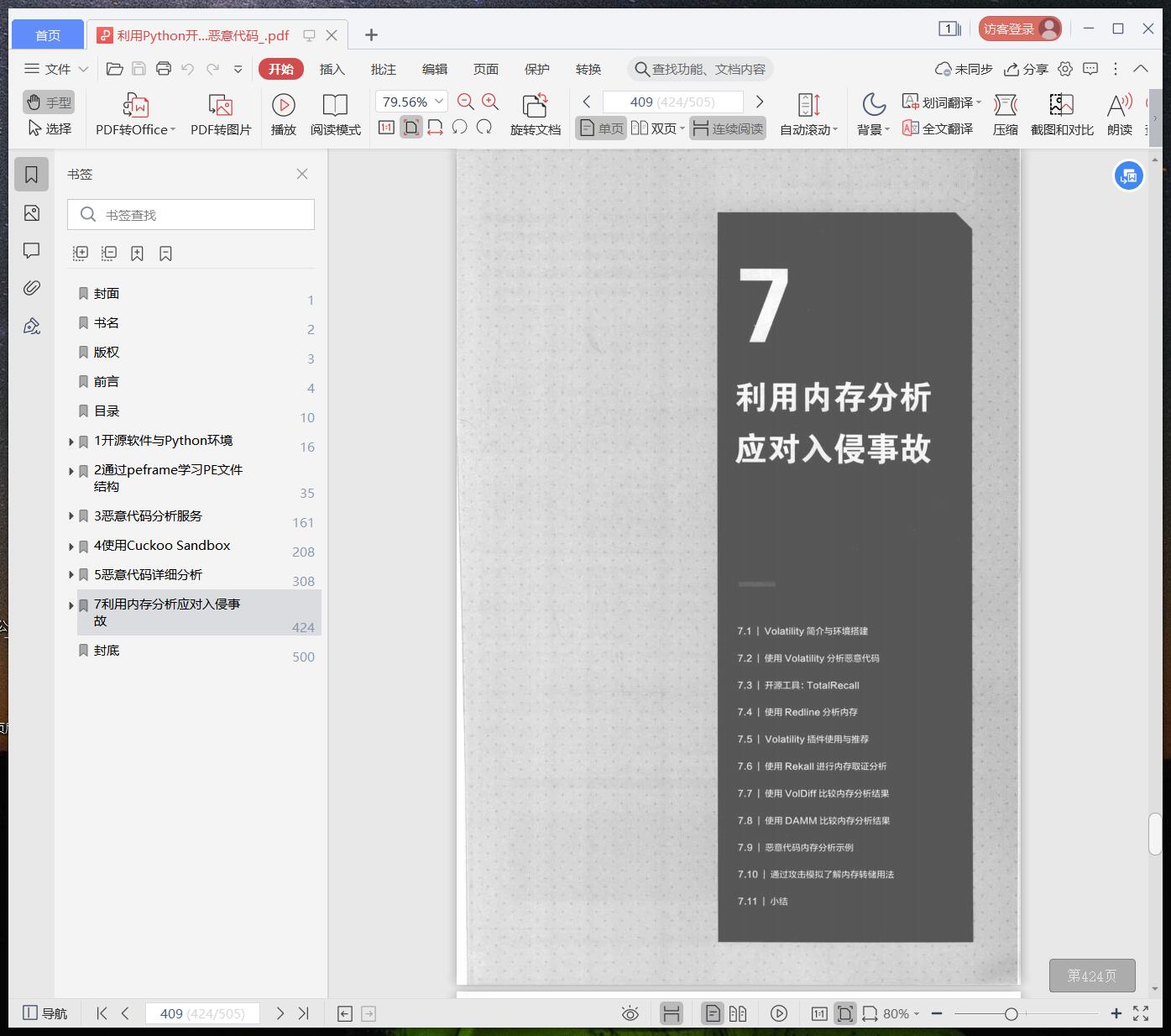Open the 文件 menu

tap(56, 69)
